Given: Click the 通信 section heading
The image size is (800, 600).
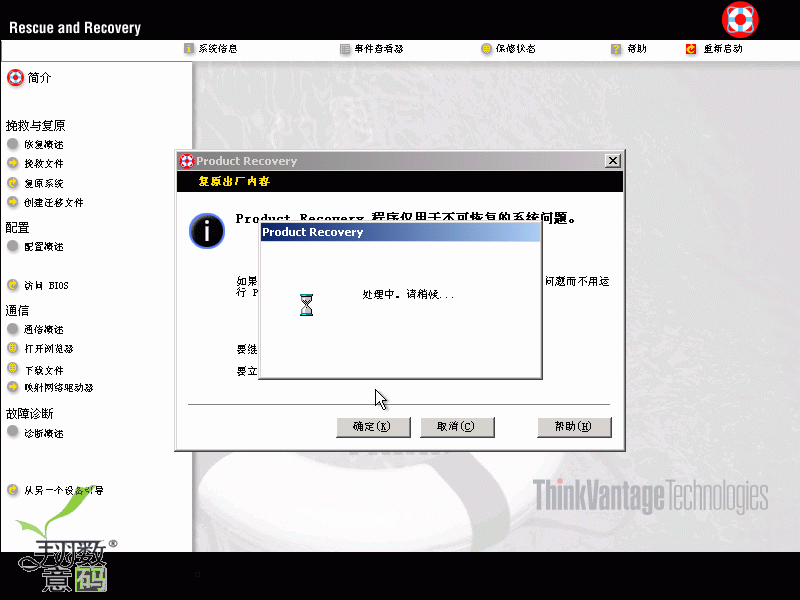Looking at the screenshot, I should (17, 310).
